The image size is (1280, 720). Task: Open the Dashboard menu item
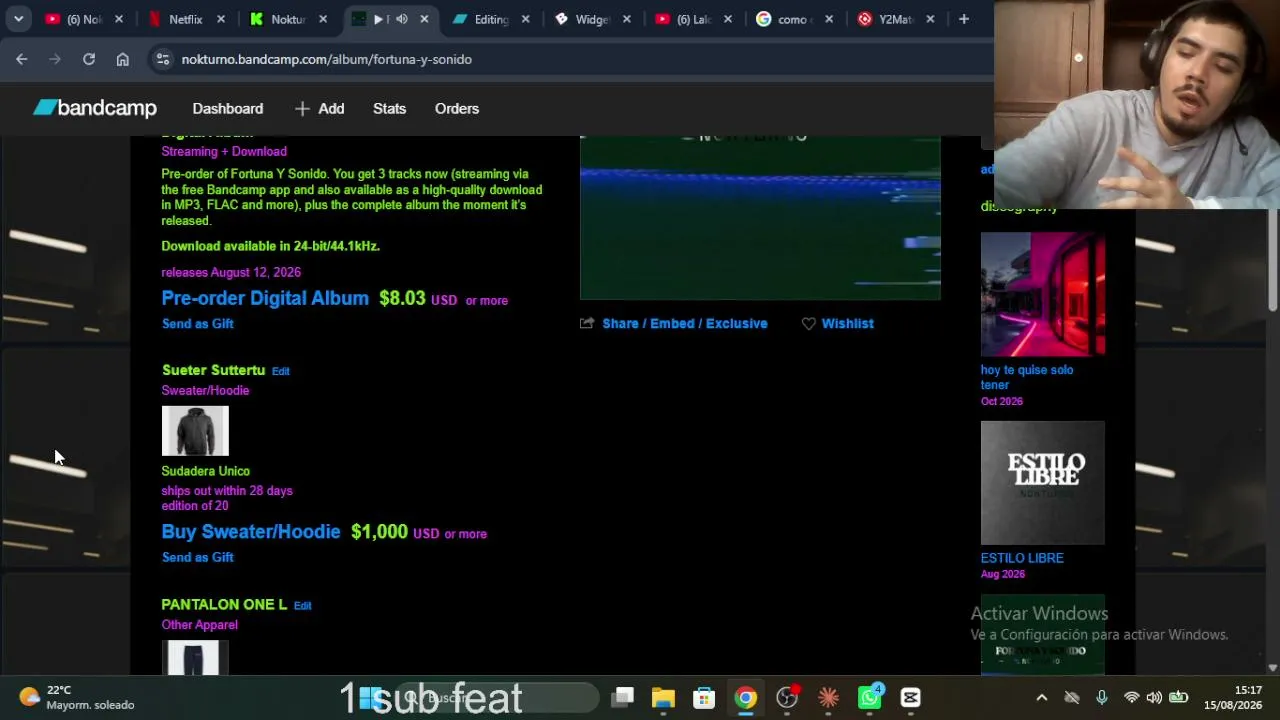pyautogui.click(x=228, y=108)
